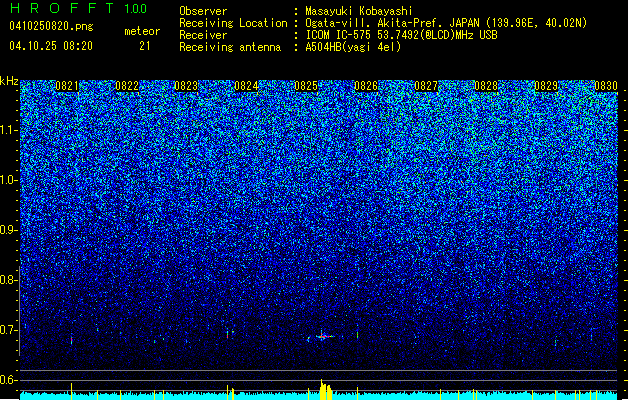Click the meteor count label

click(142, 31)
